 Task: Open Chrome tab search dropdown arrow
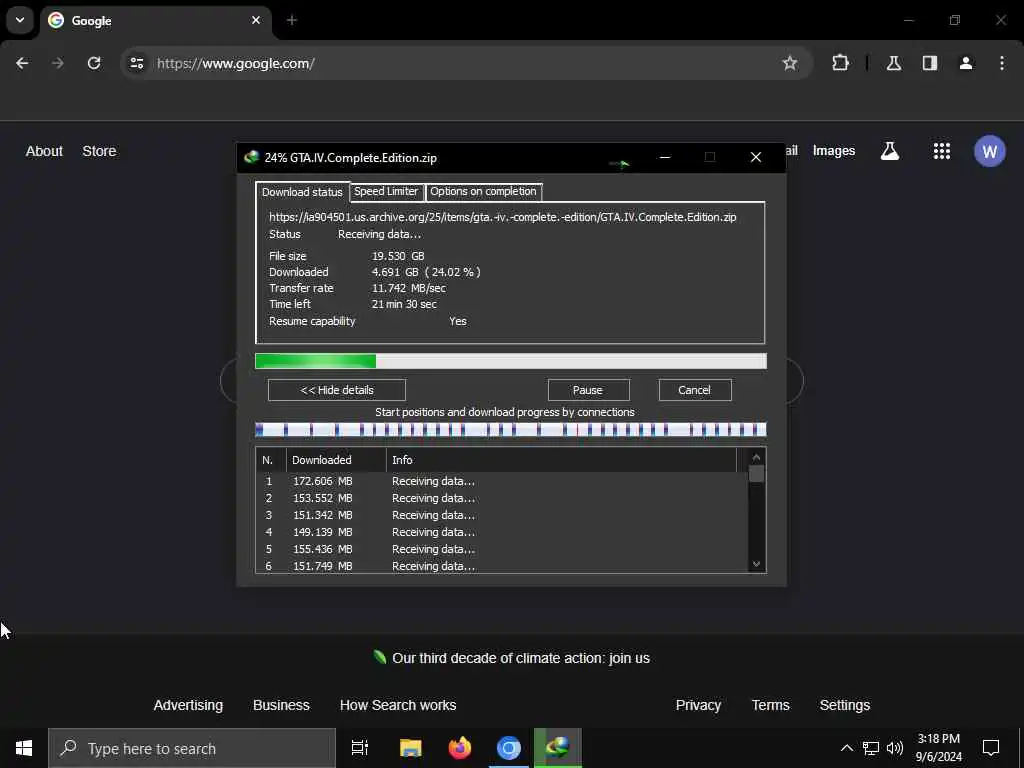click(20, 20)
